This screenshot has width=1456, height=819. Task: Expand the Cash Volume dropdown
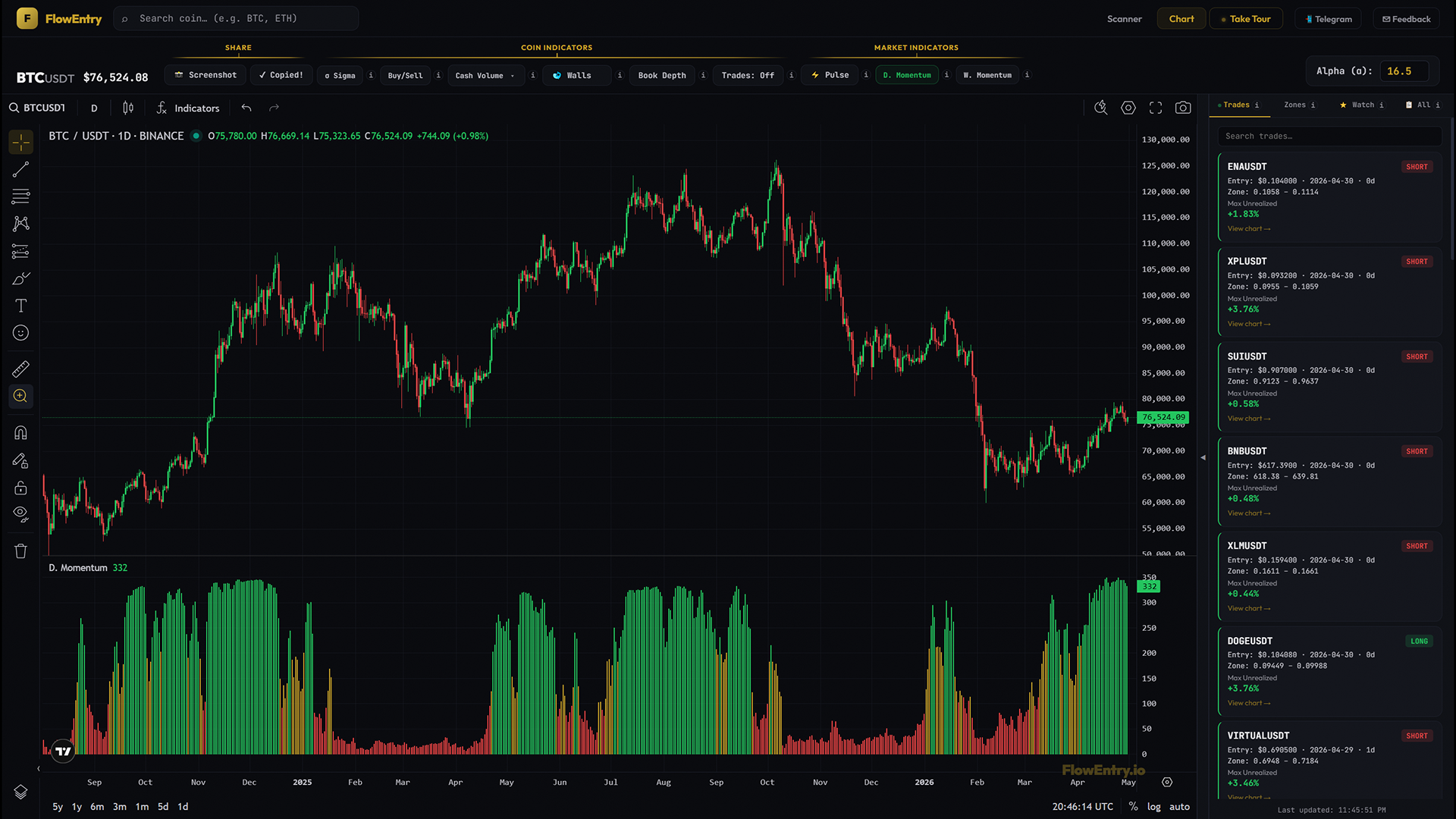(x=485, y=75)
